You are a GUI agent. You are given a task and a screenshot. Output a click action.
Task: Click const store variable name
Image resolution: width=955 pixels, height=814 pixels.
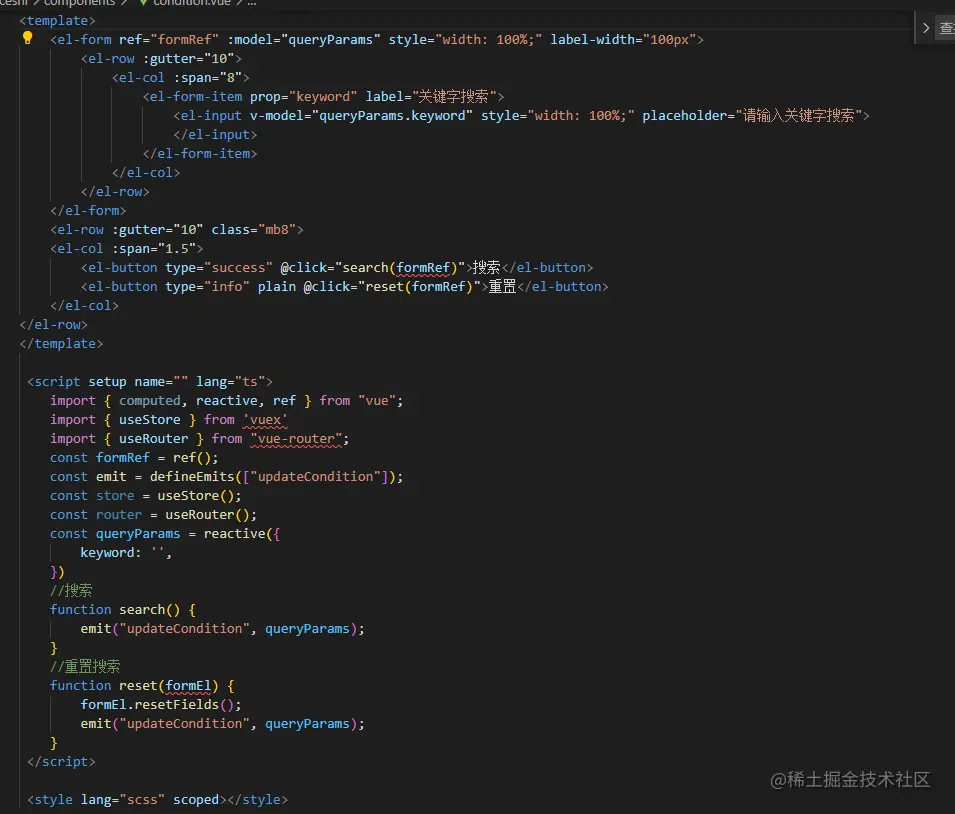click(x=115, y=496)
